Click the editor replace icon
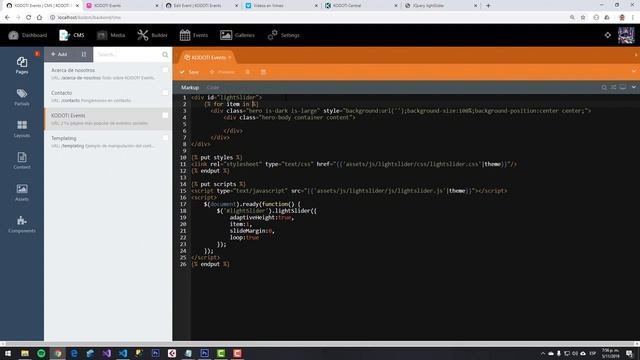This screenshot has height=360, width=640. [x=613, y=87]
